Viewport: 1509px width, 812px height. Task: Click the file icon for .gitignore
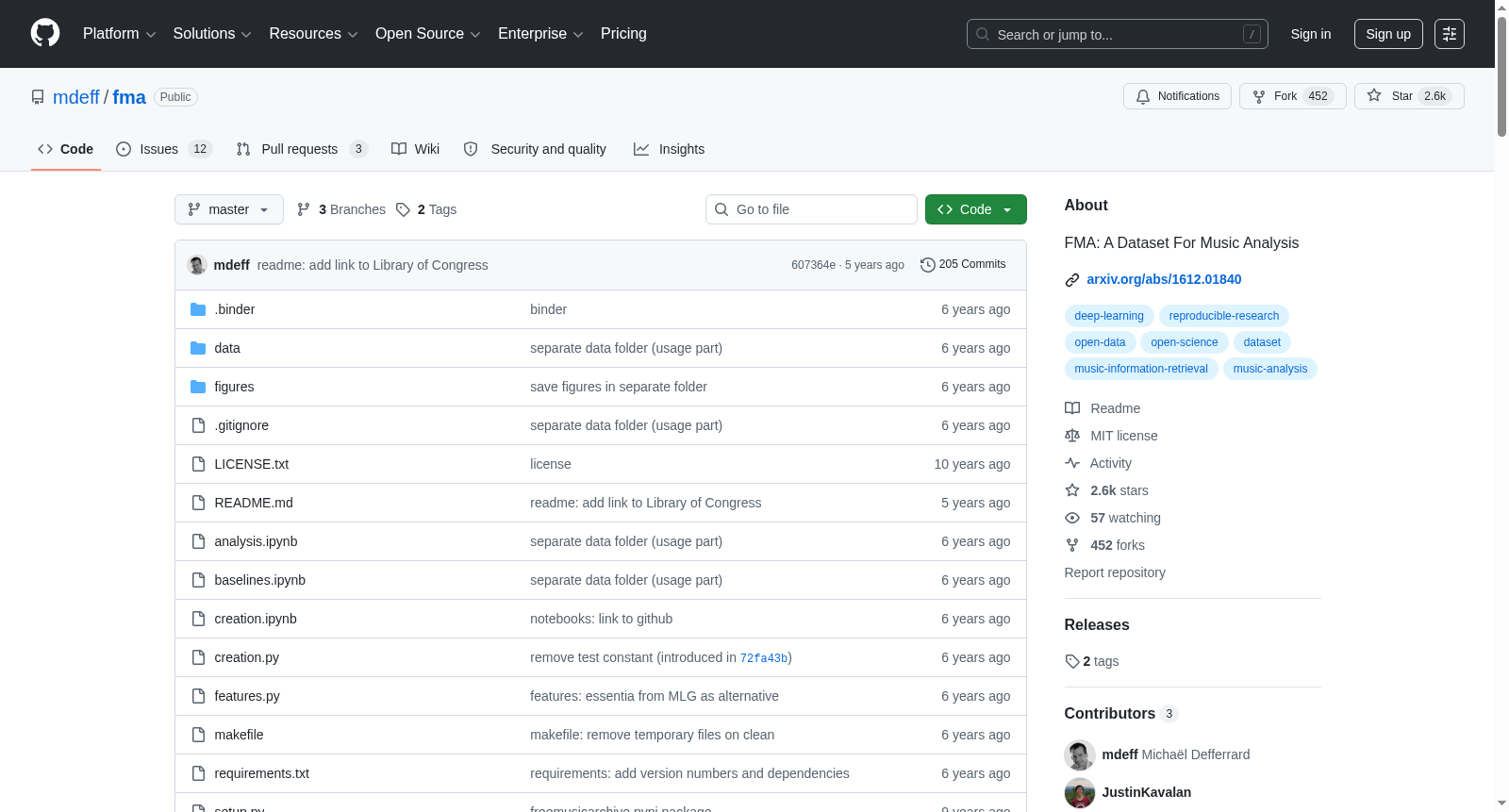pyautogui.click(x=198, y=425)
